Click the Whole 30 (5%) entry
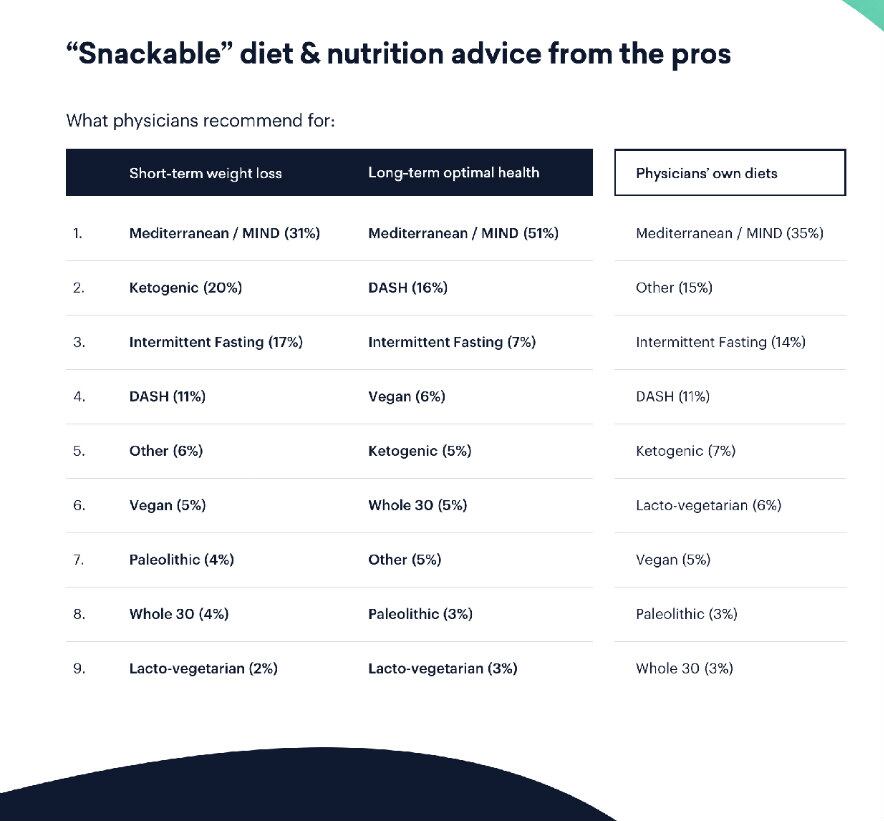 [417, 505]
